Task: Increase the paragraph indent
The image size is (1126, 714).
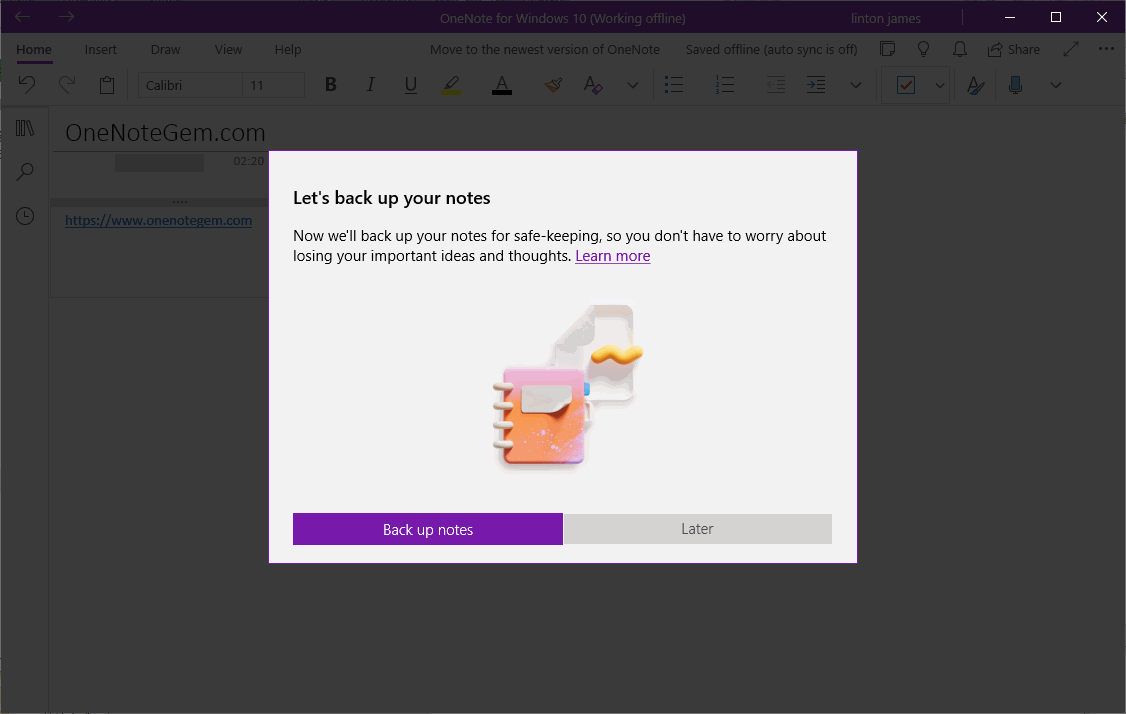Action: pyautogui.click(x=816, y=85)
